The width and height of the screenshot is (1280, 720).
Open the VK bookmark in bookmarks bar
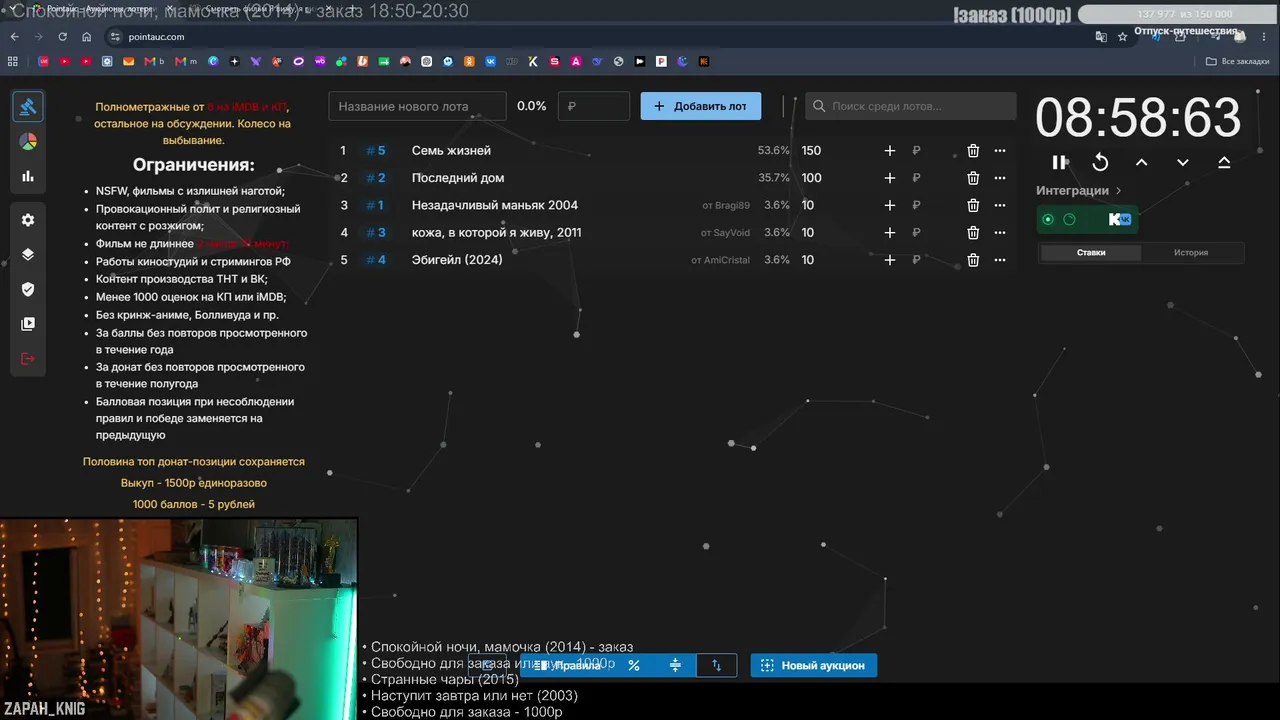491,61
